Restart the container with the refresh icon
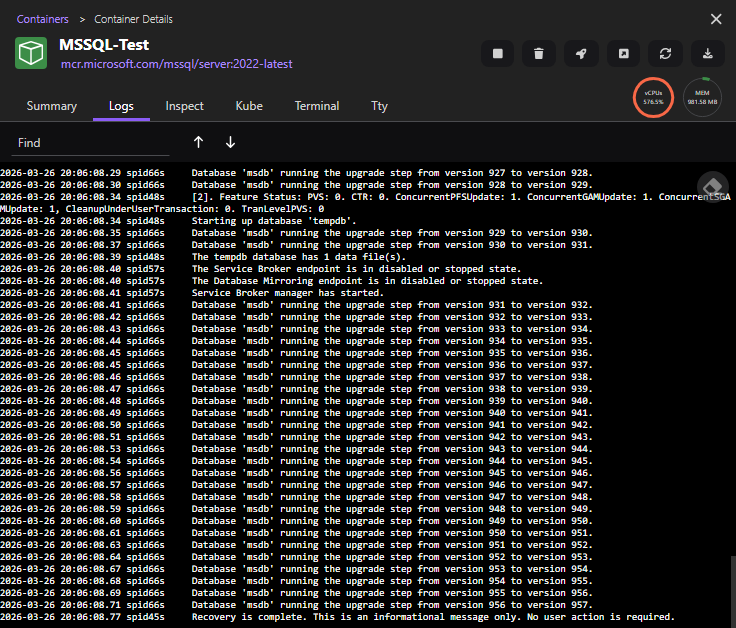Screen dimensions: 736x628 point(665,54)
